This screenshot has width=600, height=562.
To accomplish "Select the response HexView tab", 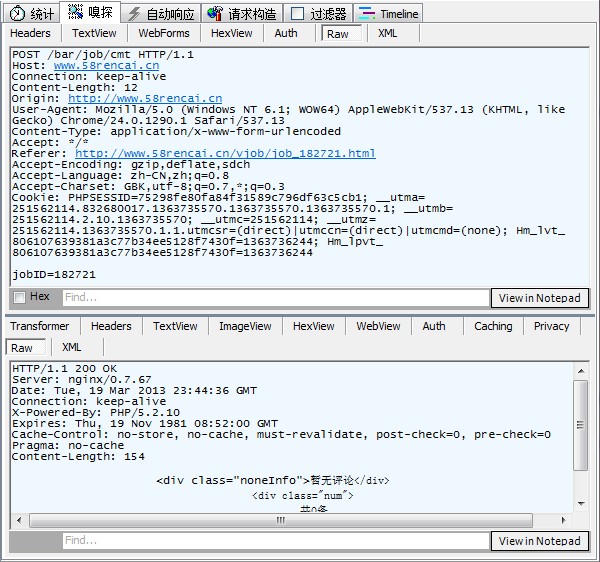I will pos(313,326).
